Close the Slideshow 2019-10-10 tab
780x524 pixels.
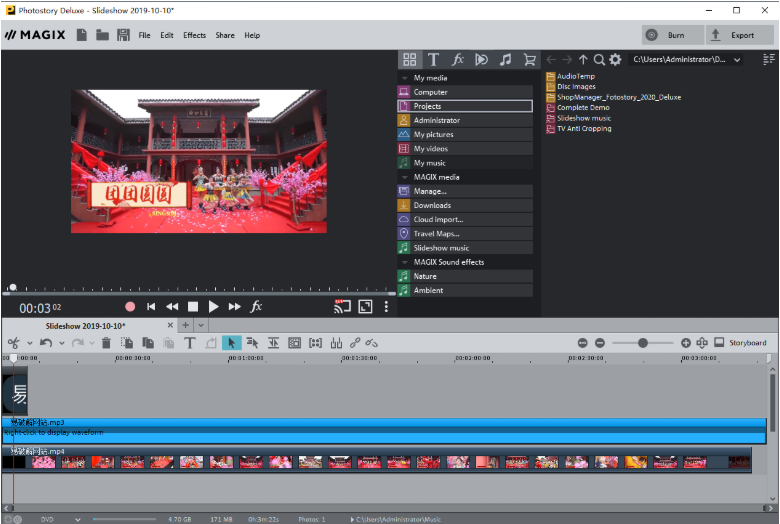click(170, 325)
